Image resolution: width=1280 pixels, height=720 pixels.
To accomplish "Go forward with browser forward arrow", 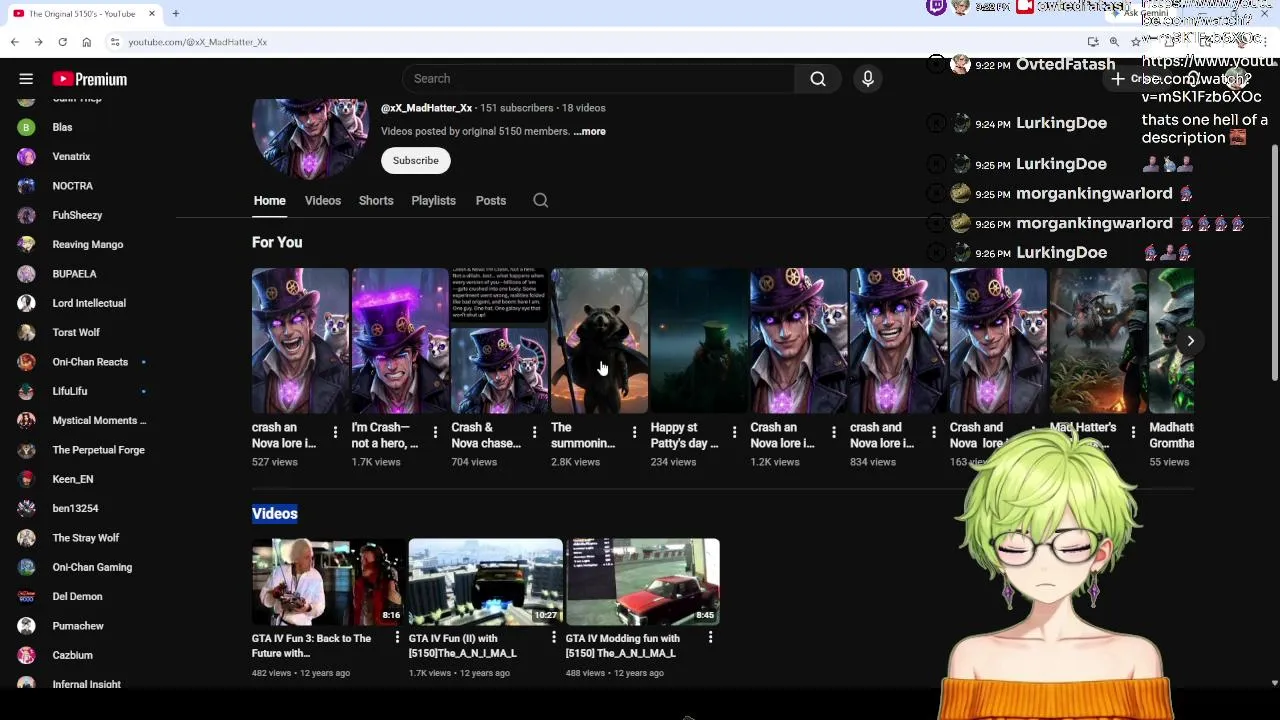I will click(x=38, y=42).
